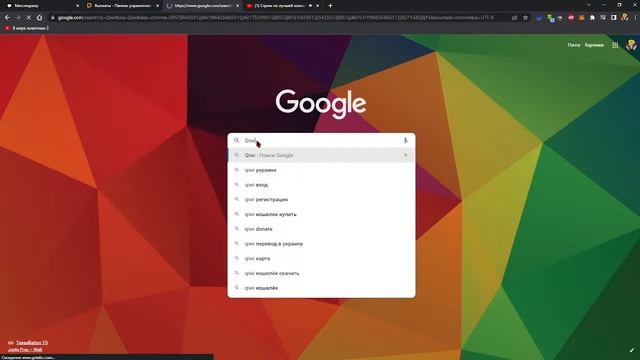Image resolution: width=640 pixels, height=360 pixels.
Task: Select suggestion 'qiwi карта'
Action: pos(322,258)
